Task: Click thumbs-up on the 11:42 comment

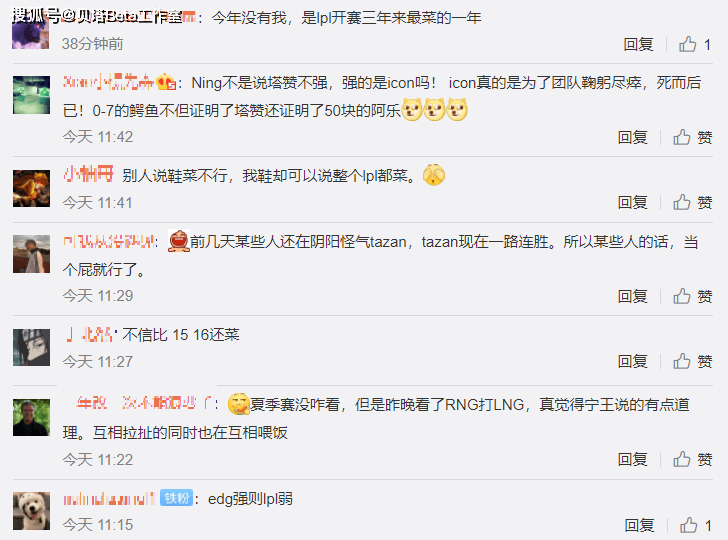Action: tap(682, 137)
